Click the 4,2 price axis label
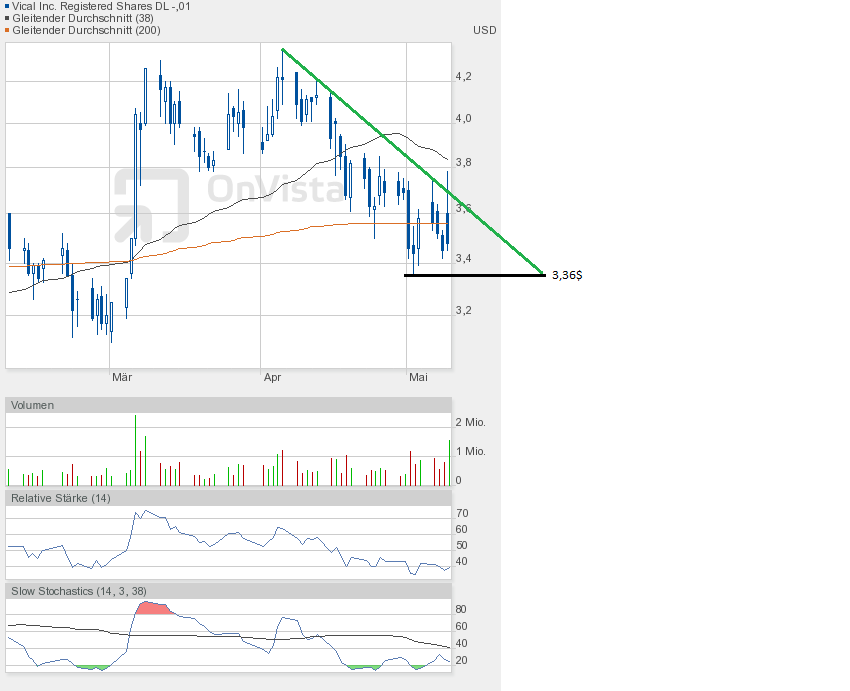 (x=463, y=76)
